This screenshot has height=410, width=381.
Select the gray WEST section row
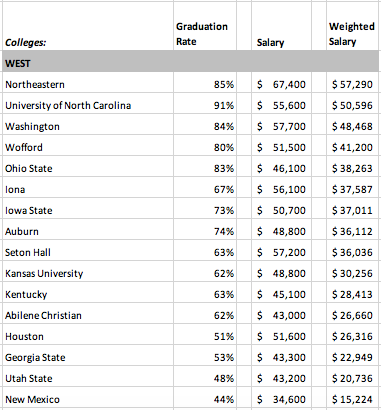coord(191,61)
